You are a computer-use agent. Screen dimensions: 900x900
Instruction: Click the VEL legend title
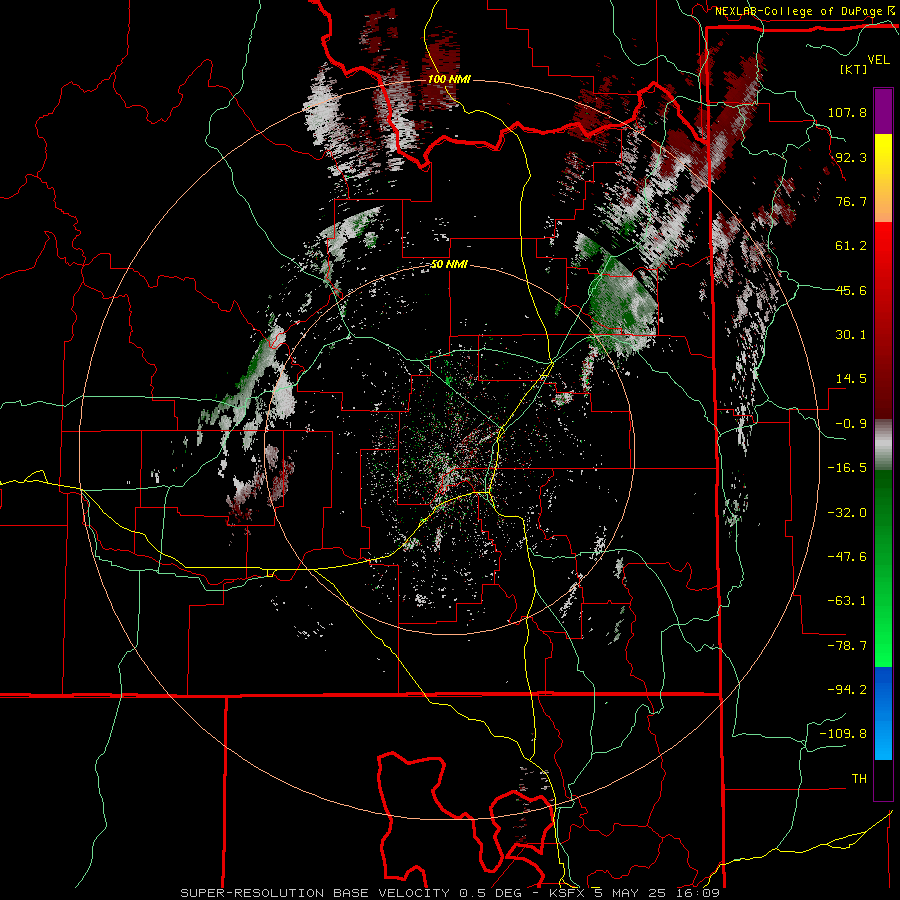coord(878,59)
